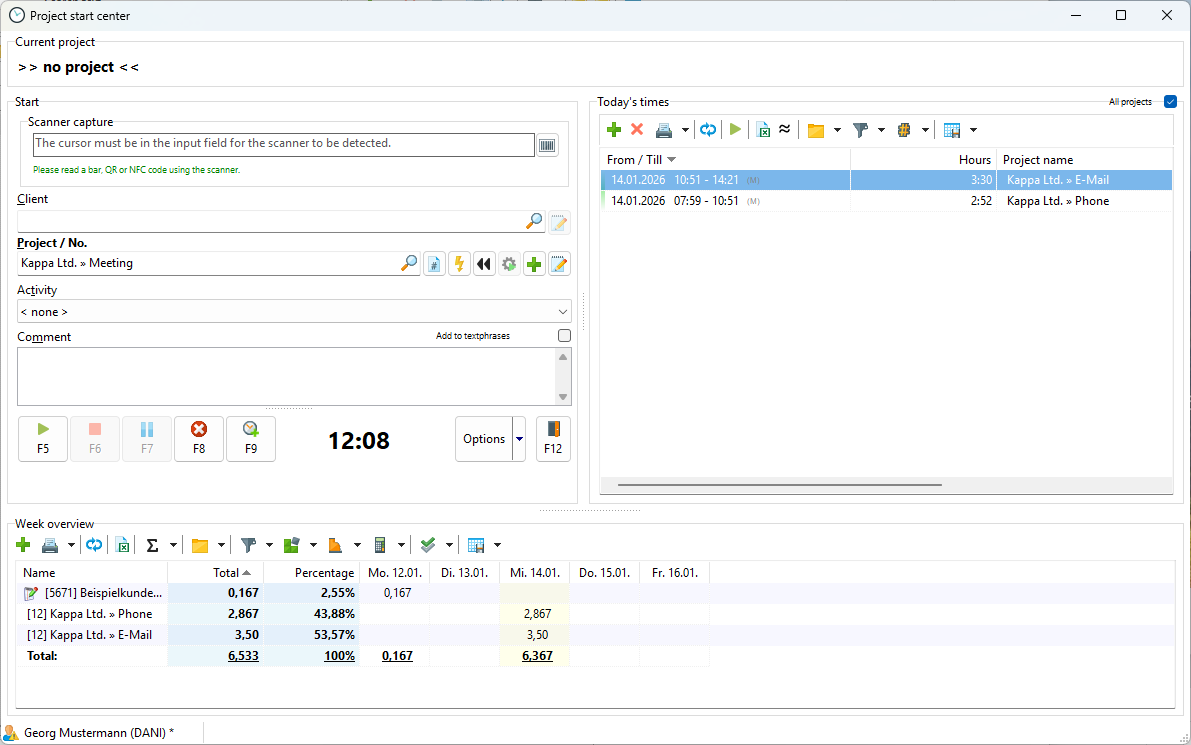Sort by the From / Till column header

640,160
